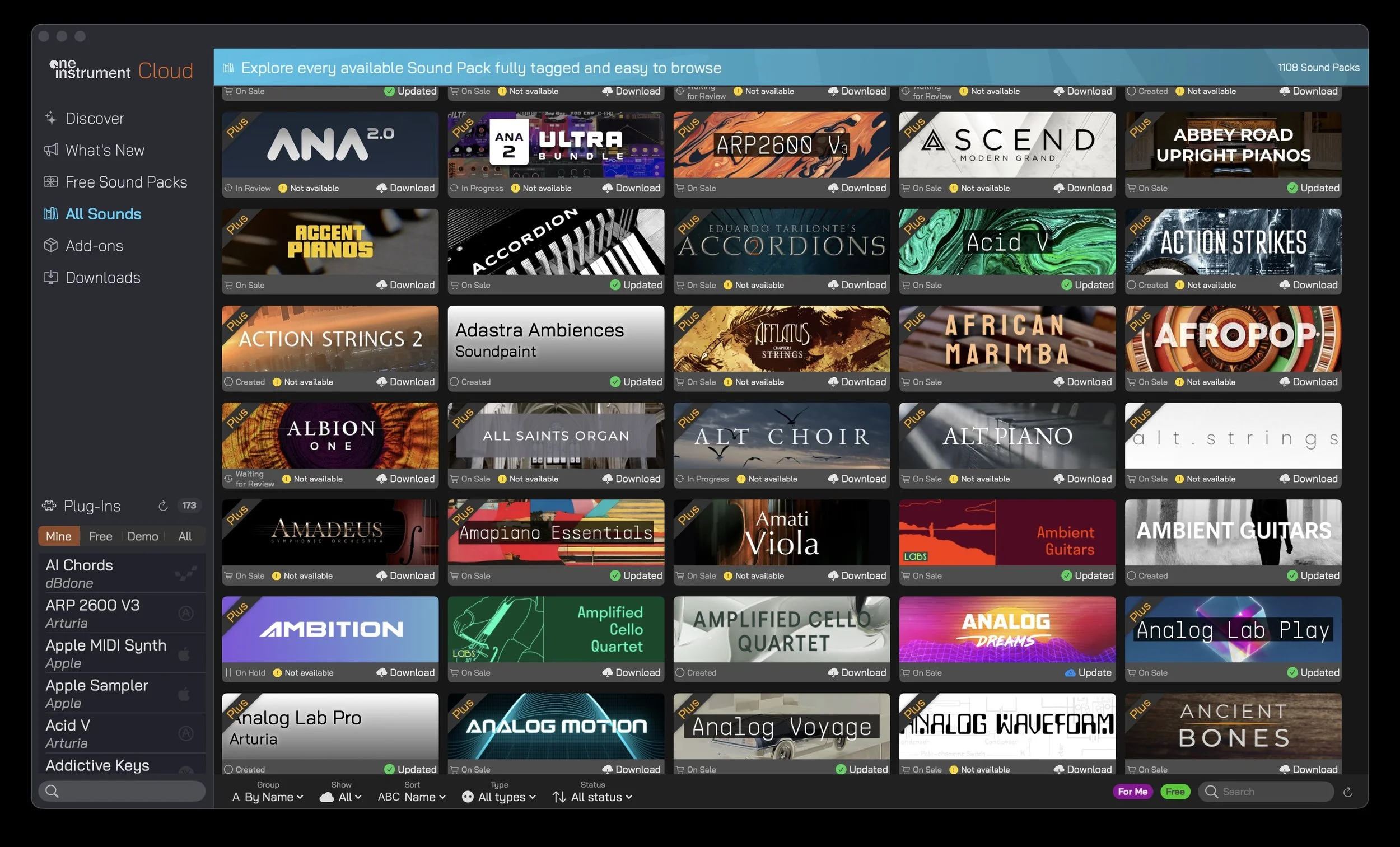Click the Add-ons cube icon
Viewport: 1400px width, 847px height.
click(x=51, y=245)
